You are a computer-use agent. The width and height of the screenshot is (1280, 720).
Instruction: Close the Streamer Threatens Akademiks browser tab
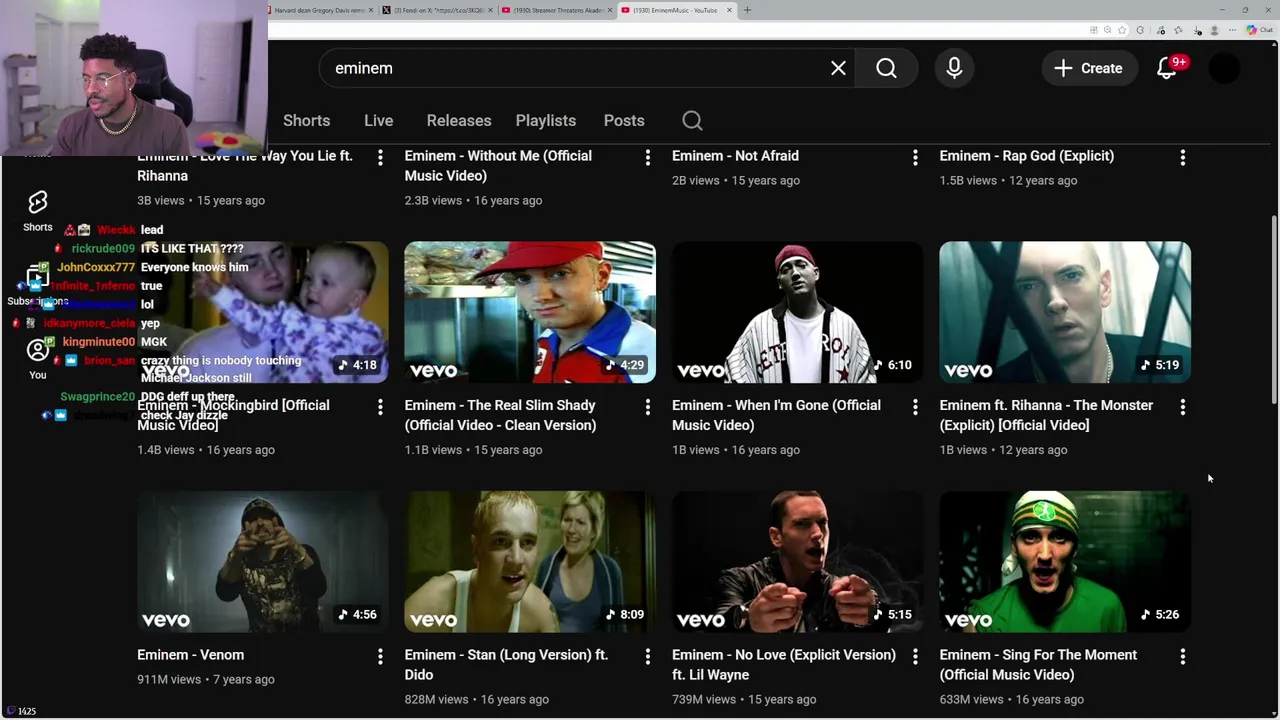click(x=610, y=10)
